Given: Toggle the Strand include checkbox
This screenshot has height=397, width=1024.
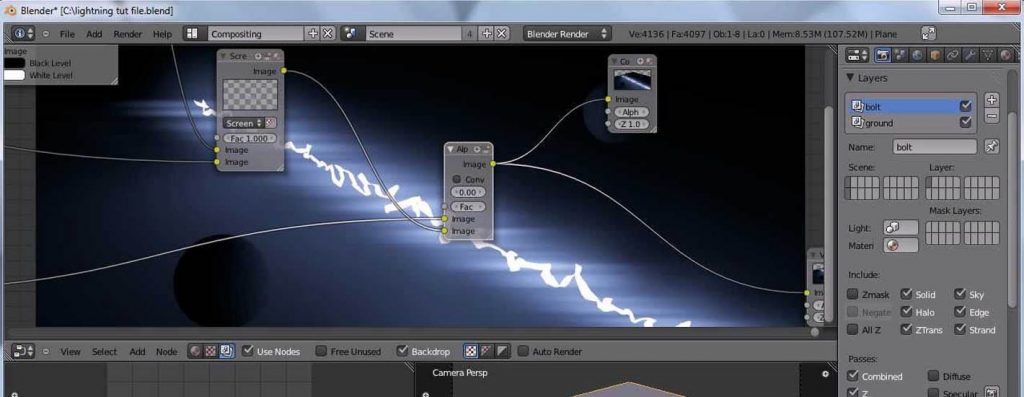Looking at the screenshot, I should click(960, 330).
